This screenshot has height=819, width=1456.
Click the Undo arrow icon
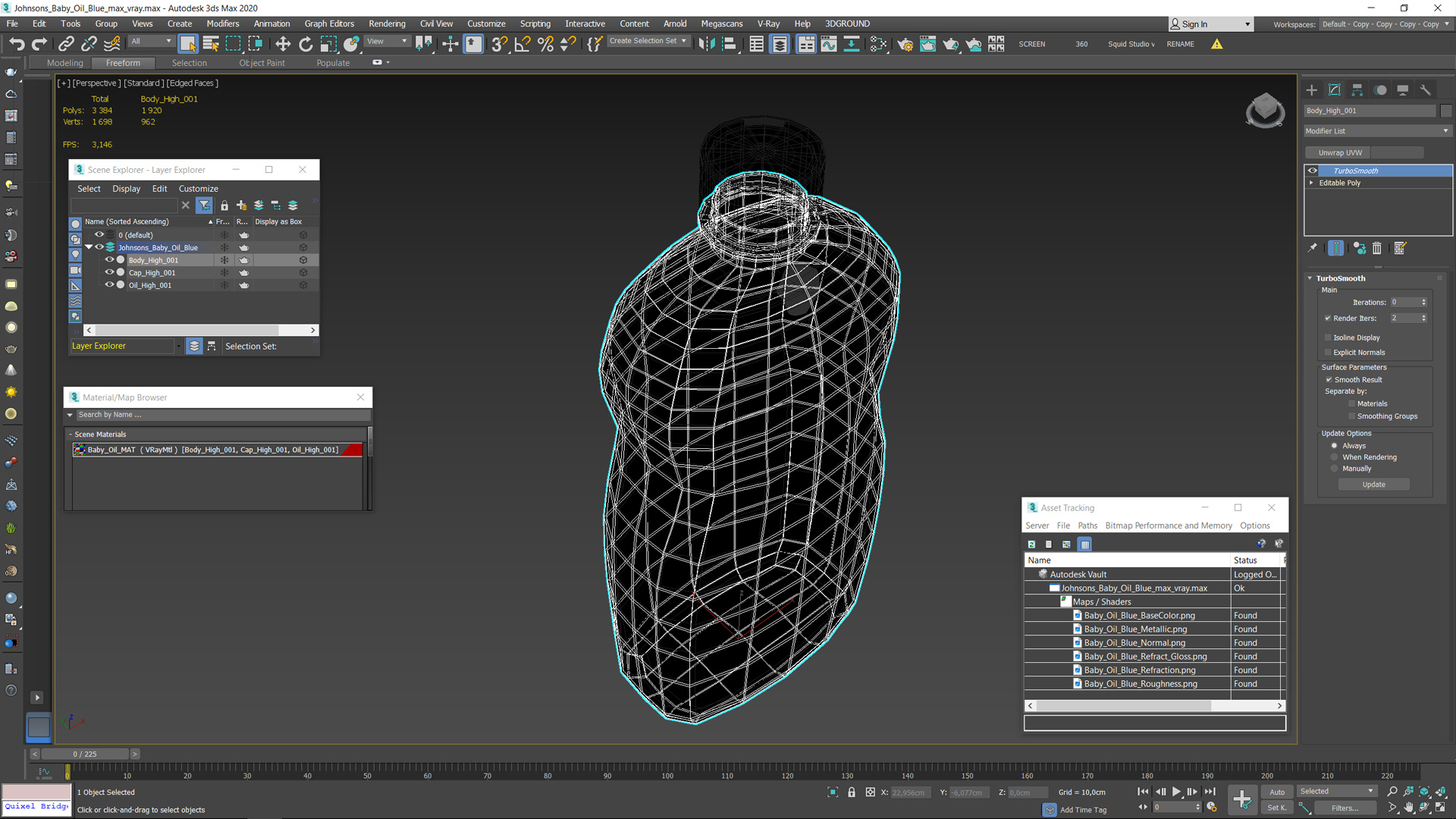tap(17, 44)
